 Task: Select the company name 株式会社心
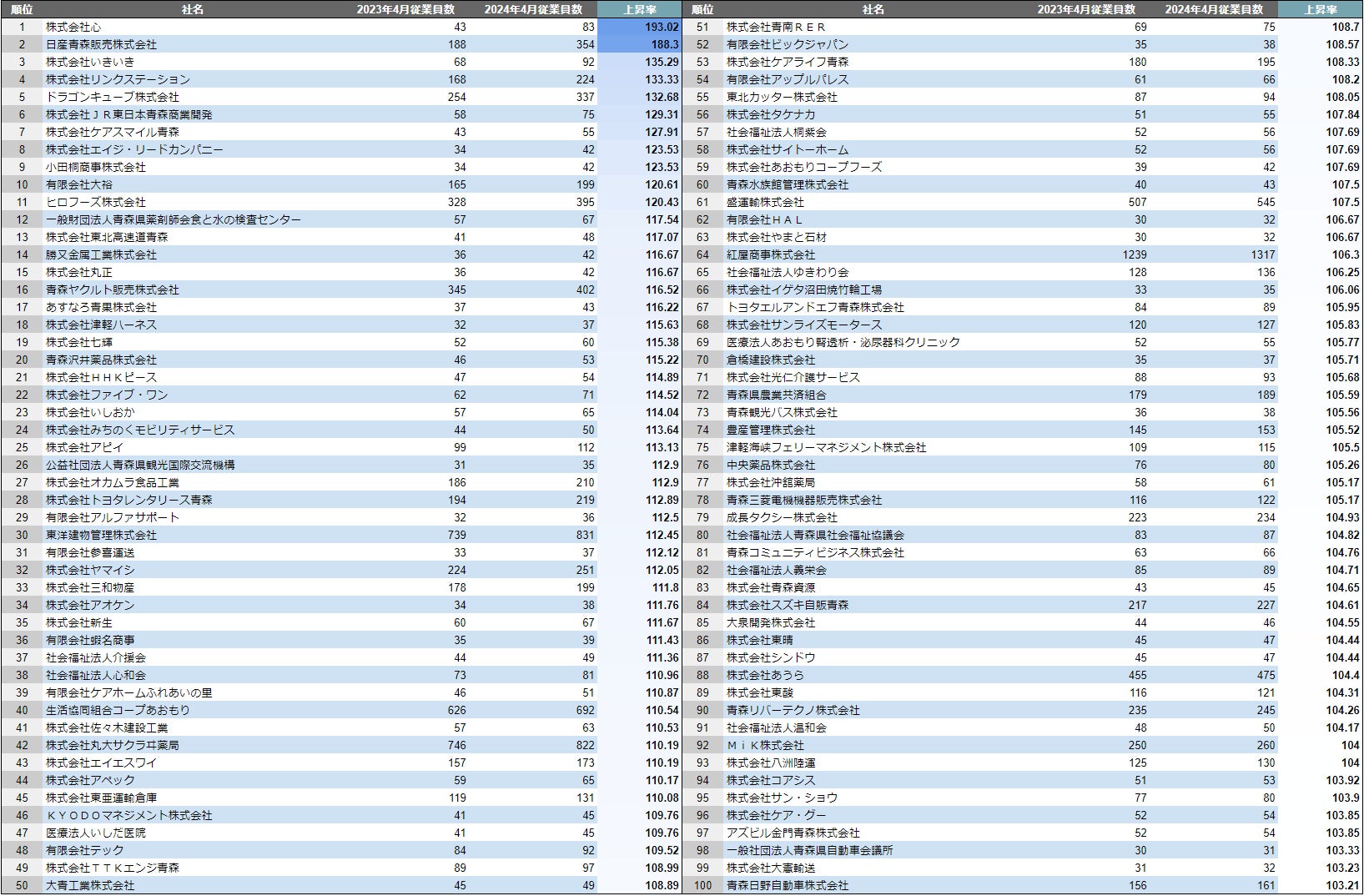(73, 27)
